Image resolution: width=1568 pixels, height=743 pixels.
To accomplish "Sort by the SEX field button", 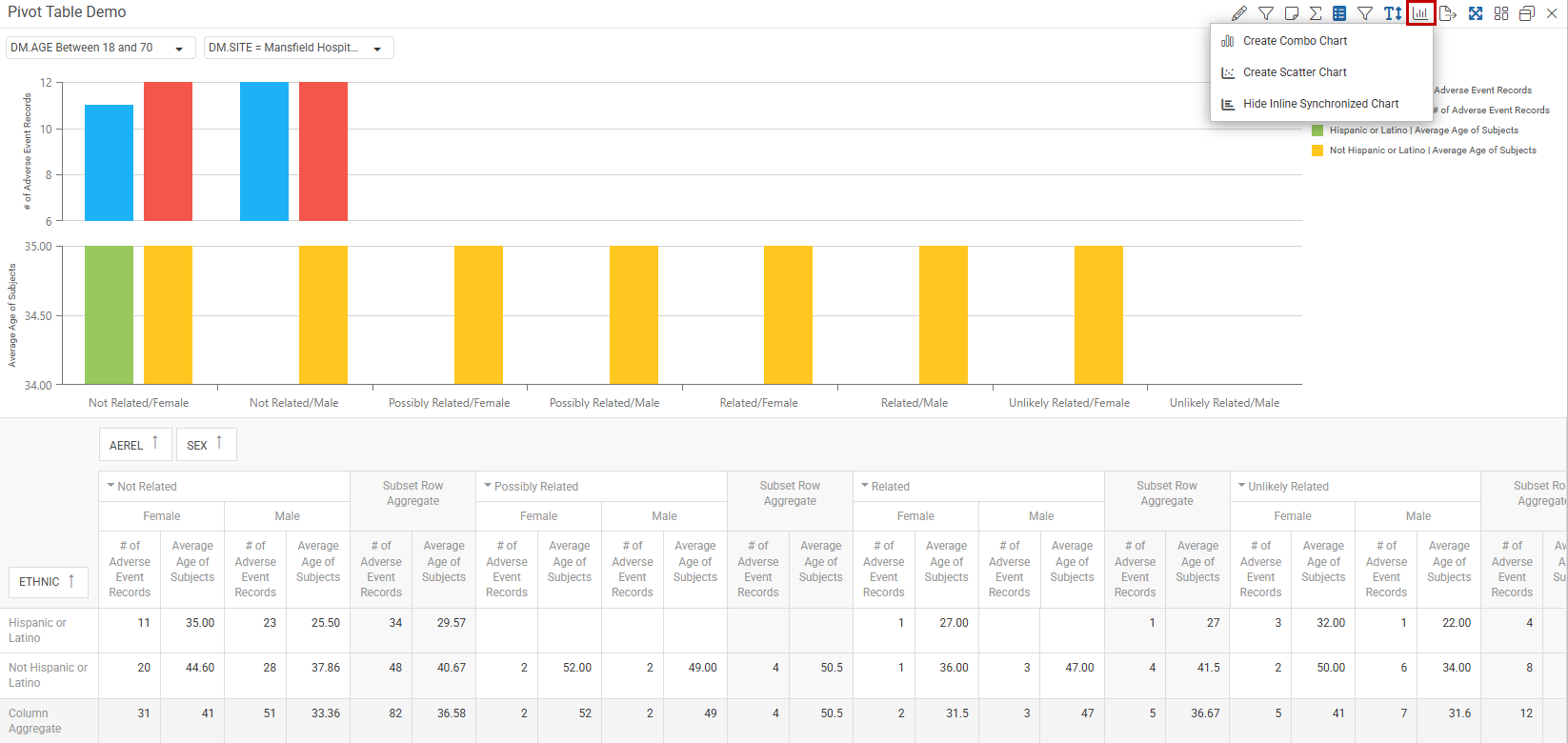I will [206, 445].
